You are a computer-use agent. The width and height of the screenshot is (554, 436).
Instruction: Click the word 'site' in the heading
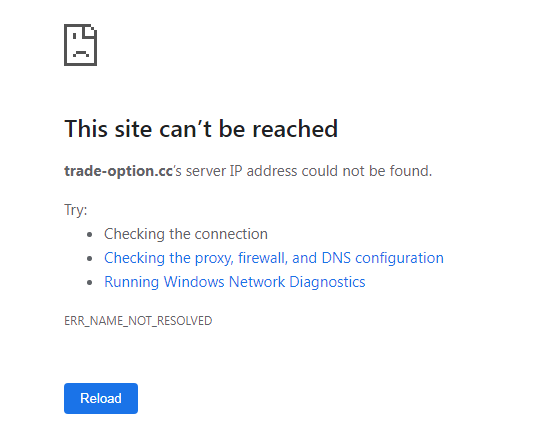pyautogui.click(x=133, y=129)
